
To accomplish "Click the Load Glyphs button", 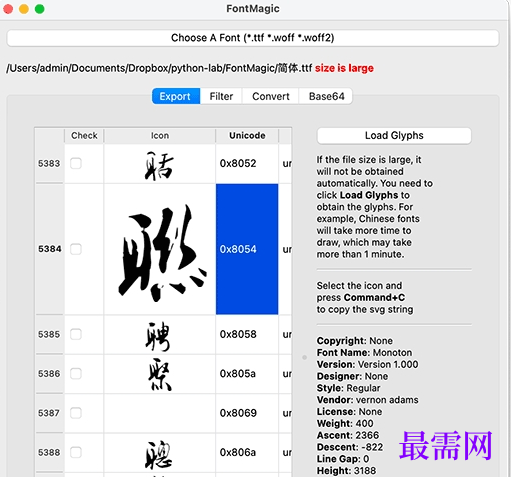I will [394, 135].
